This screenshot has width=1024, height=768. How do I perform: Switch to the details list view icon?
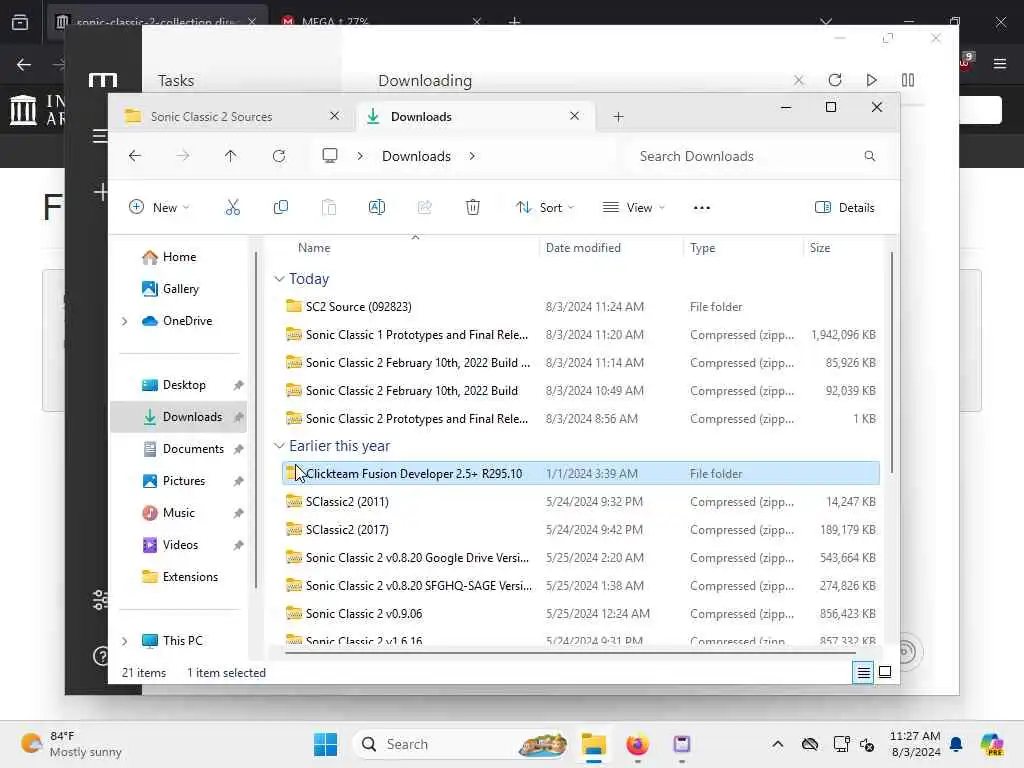(863, 672)
